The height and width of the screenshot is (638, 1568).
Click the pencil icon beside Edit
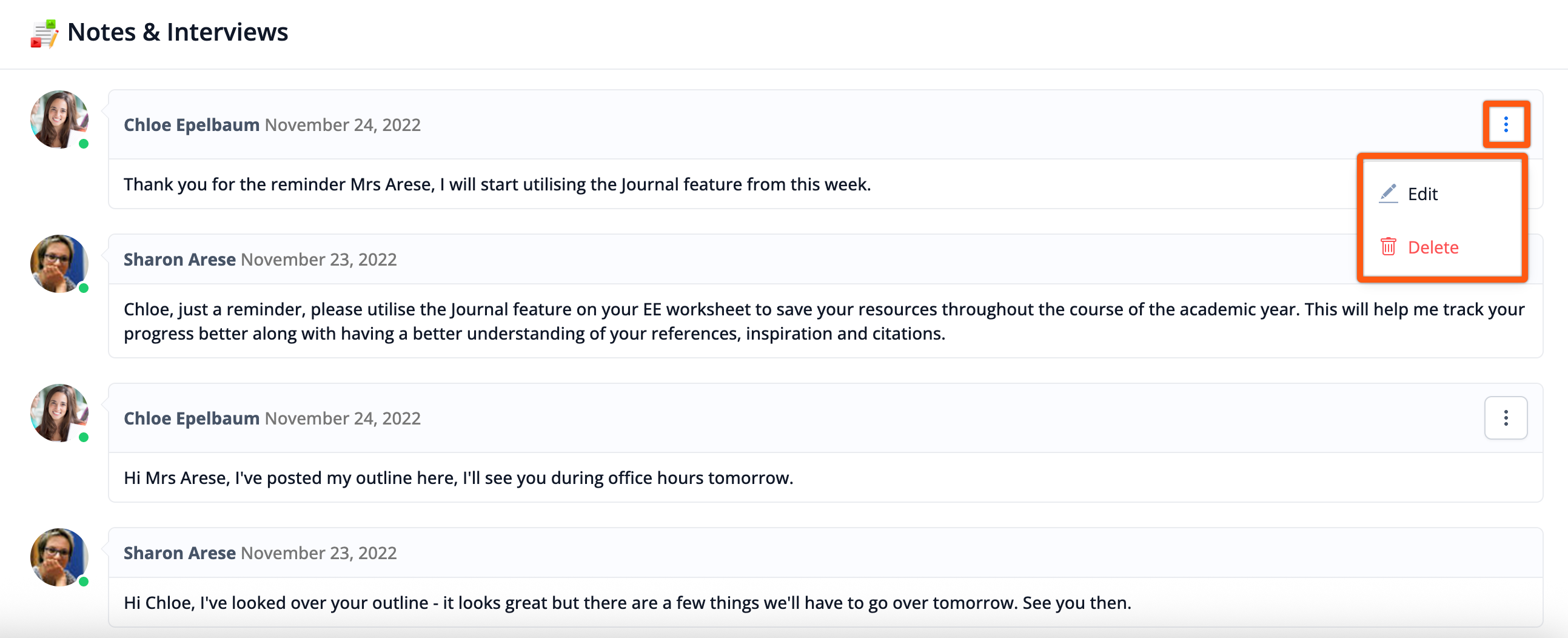click(x=1388, y=193)
